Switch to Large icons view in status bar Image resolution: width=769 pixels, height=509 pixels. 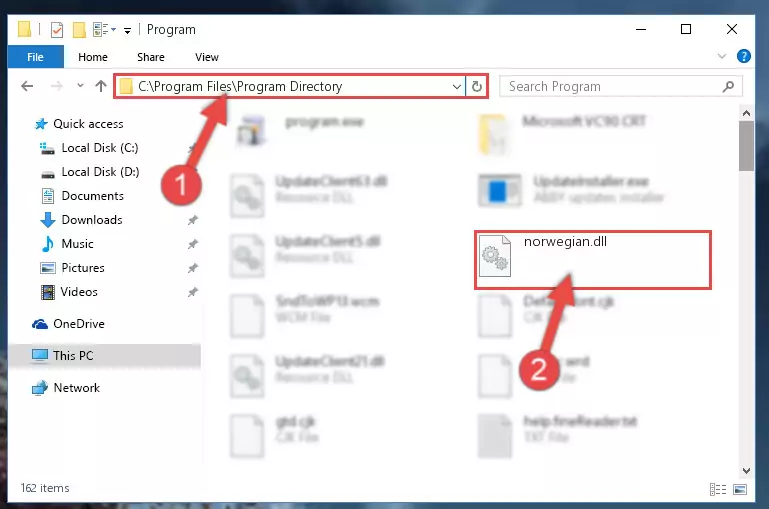click(740, 489)
